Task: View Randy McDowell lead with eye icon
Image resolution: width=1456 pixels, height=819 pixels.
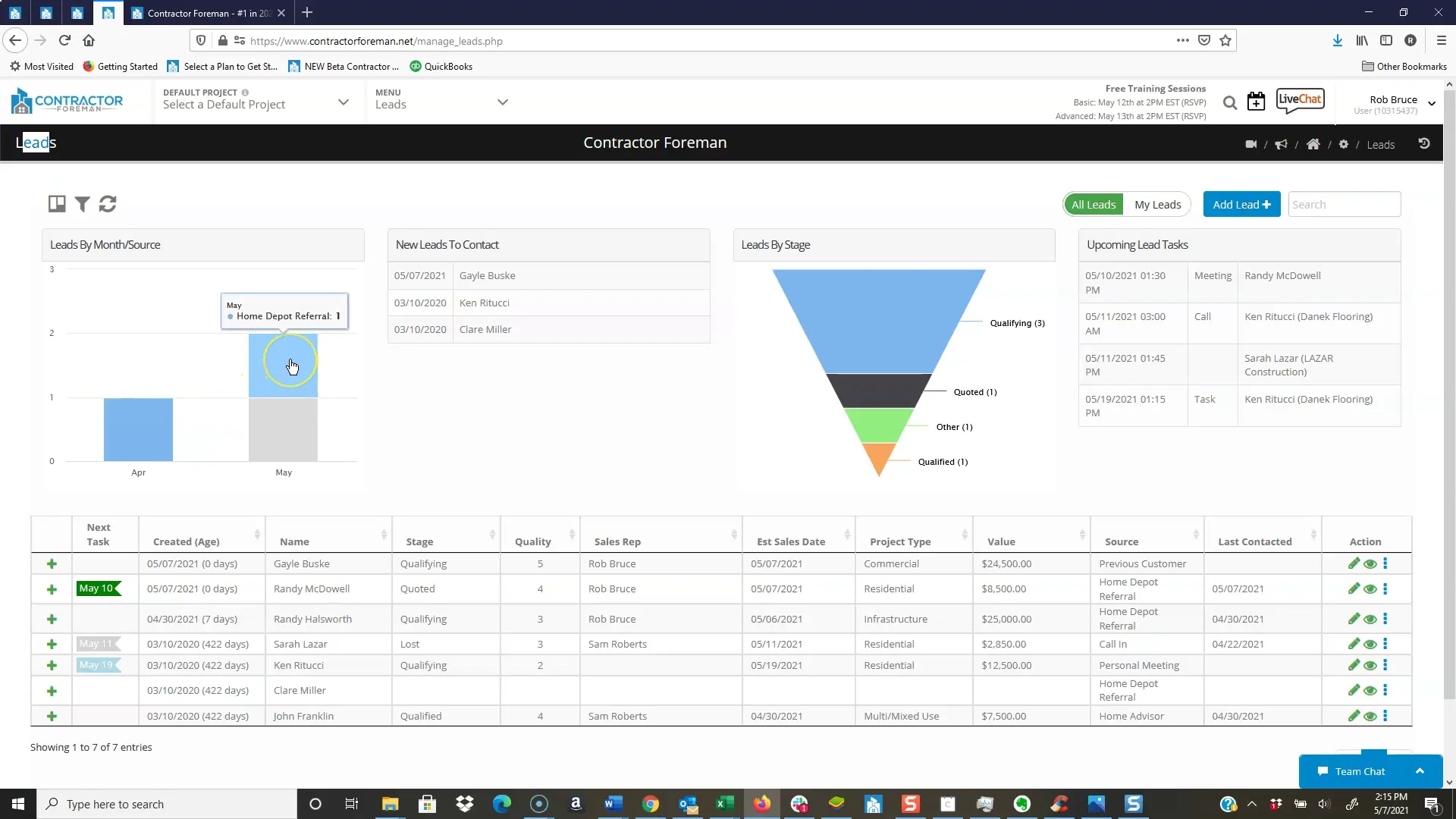Action: click(1370, 589)
